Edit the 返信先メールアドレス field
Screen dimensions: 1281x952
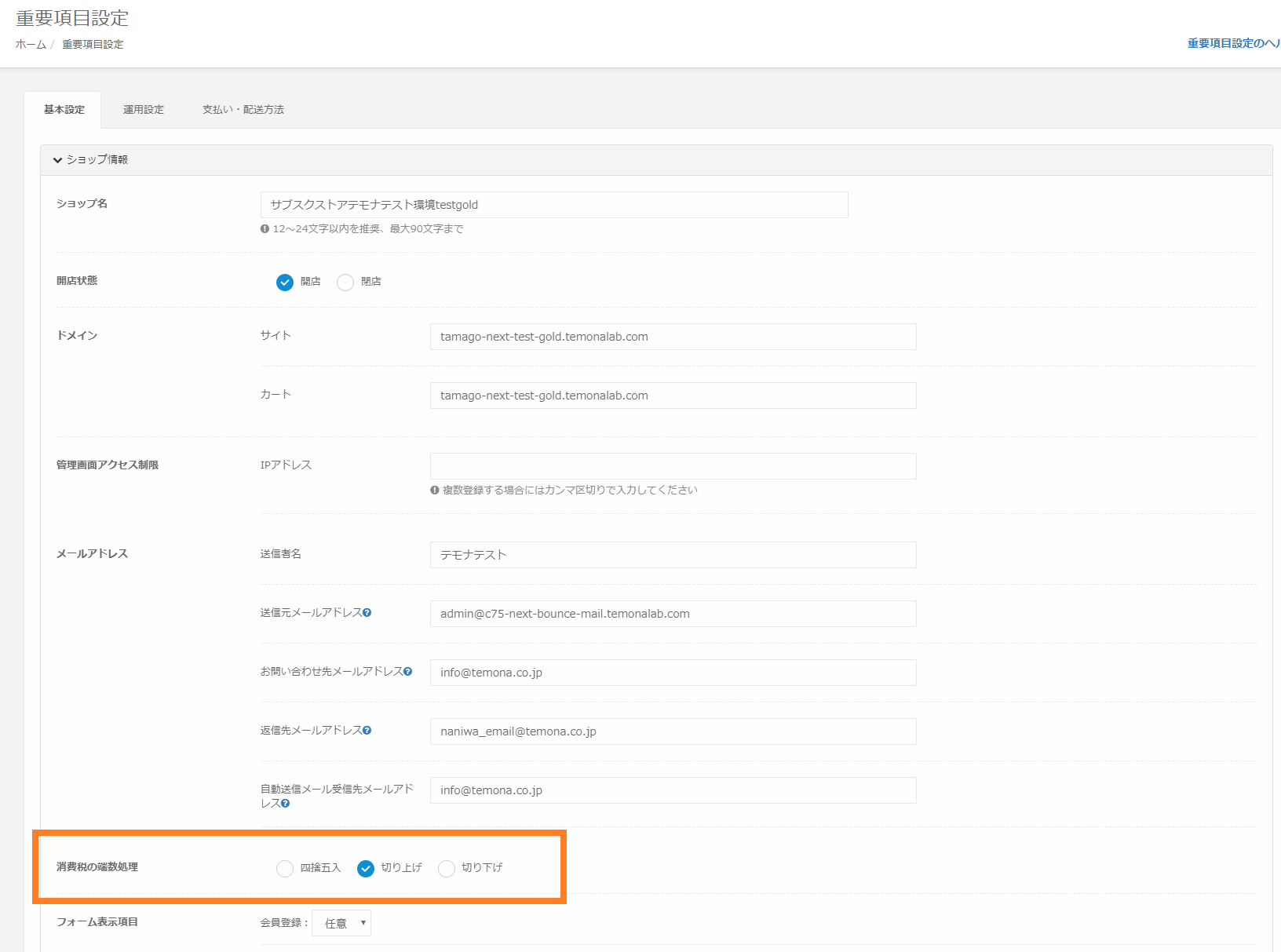coord(673,731)
